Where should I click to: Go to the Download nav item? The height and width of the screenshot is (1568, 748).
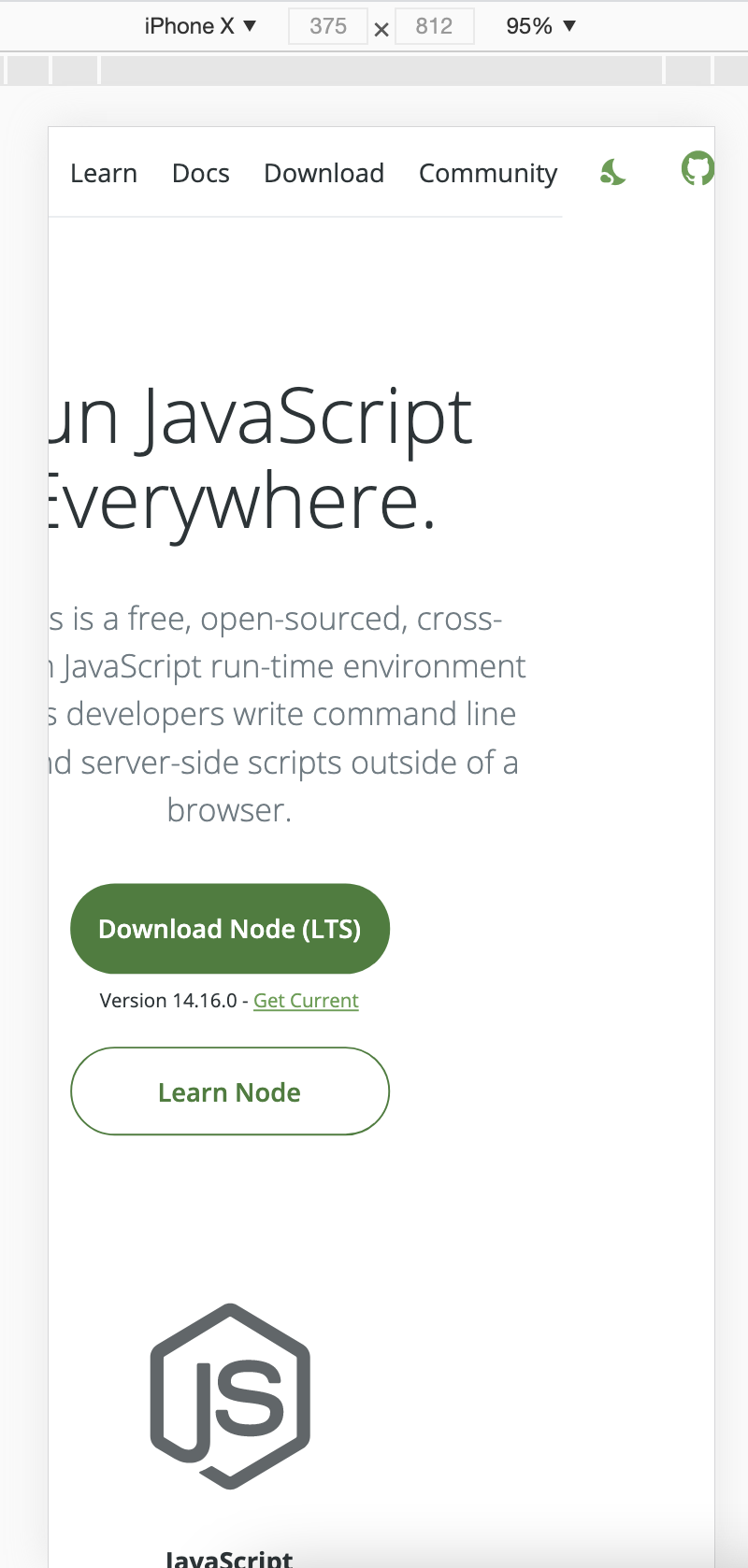click(x=324, y=173)
